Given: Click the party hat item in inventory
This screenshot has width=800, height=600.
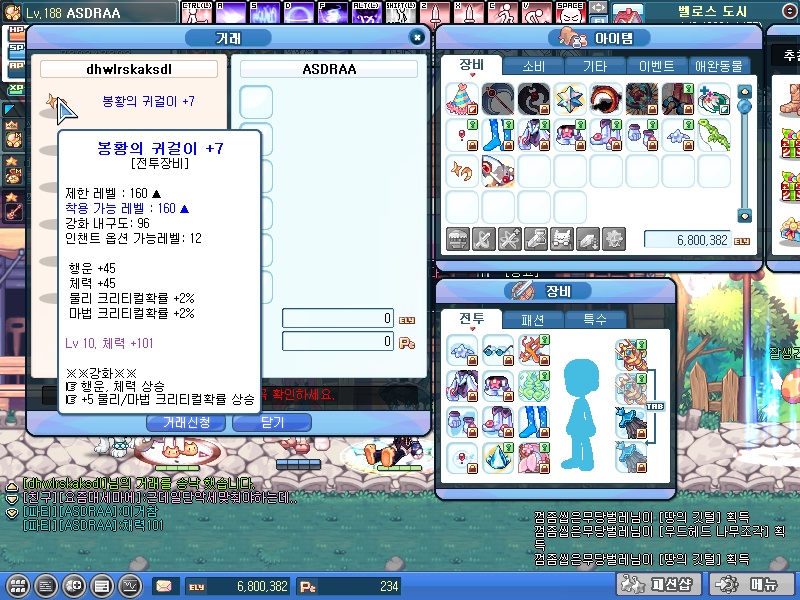Looking at the screenshot, I should tap(462, 99).
